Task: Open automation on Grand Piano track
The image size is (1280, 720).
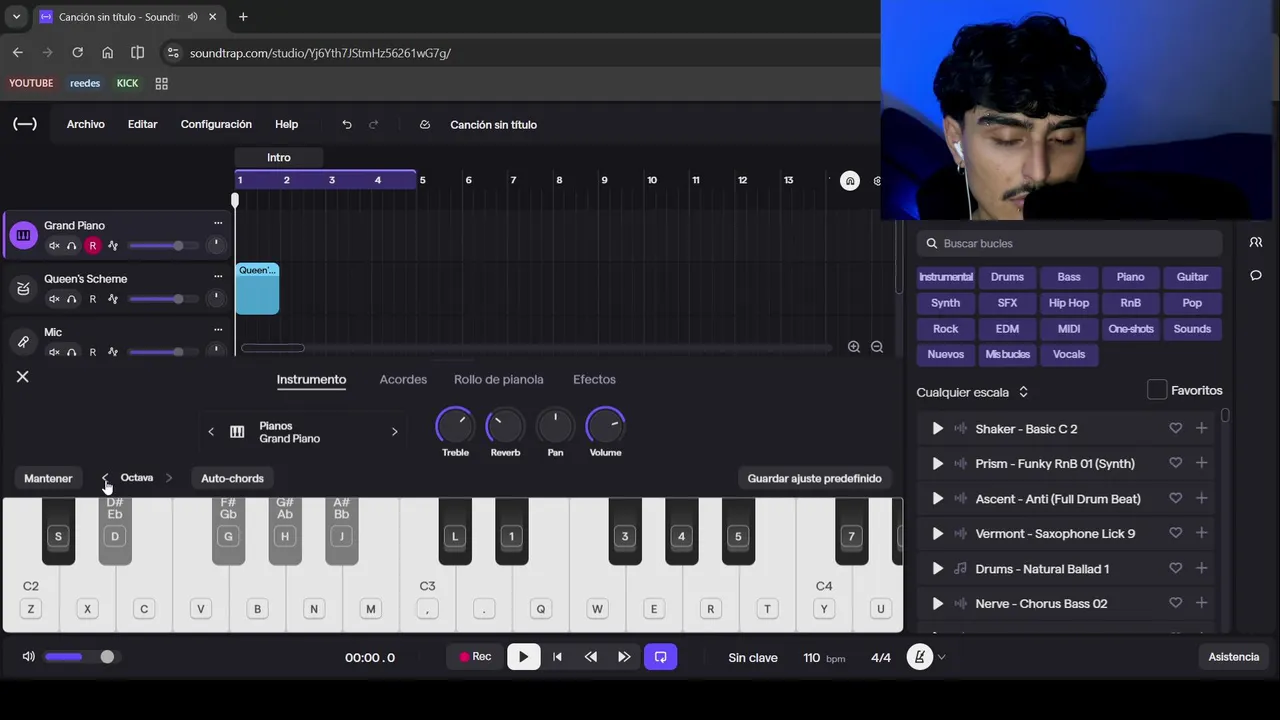Action: [x=113, y=246]
